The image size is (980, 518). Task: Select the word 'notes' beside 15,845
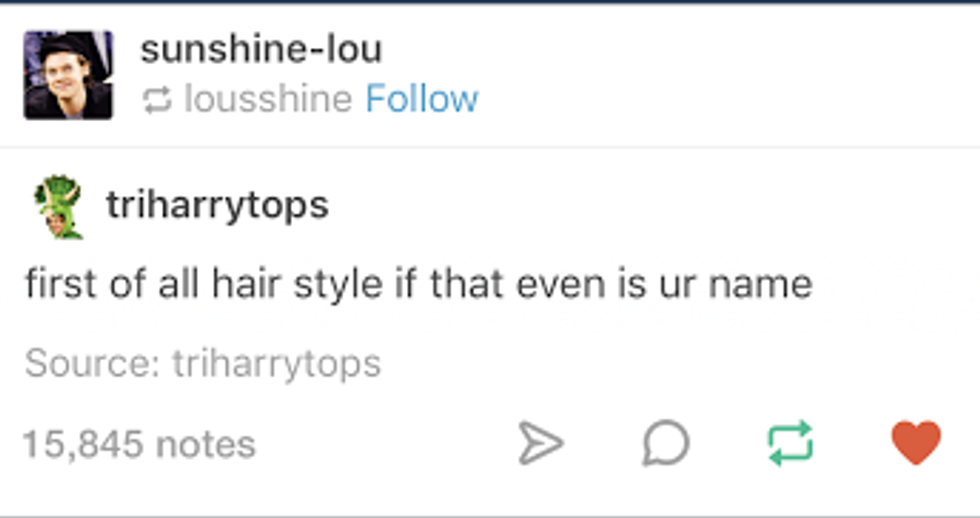coord(206,445)
